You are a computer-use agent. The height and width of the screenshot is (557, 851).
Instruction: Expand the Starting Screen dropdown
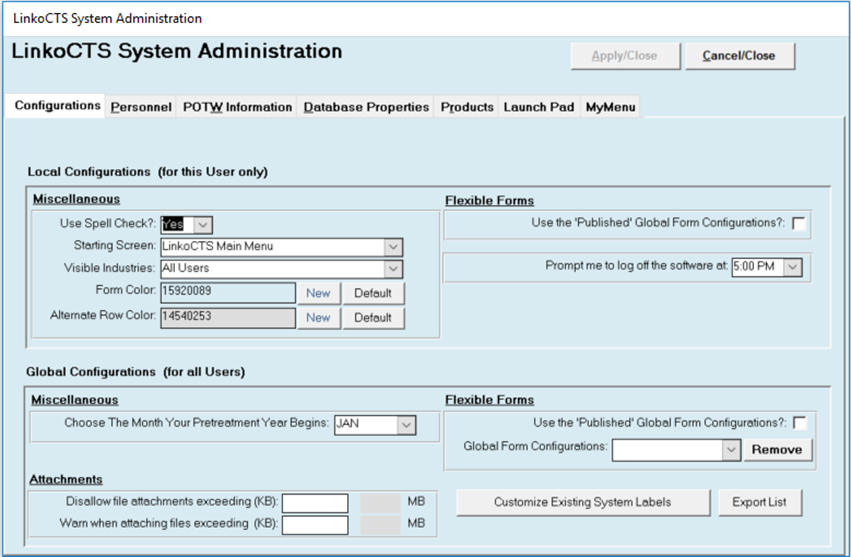click(393, 247)
